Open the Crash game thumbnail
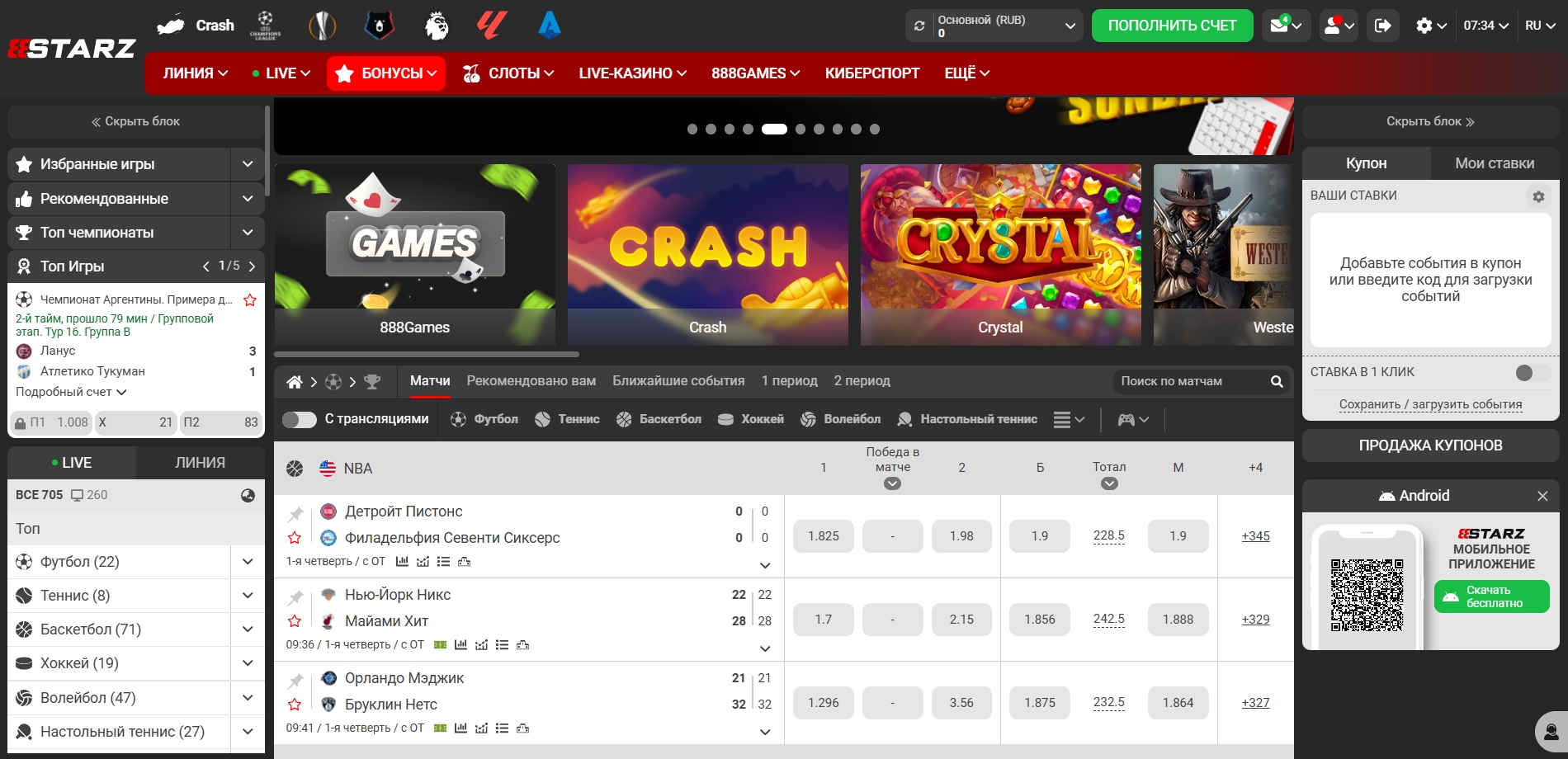1568x759 pixels. coord(707,254)
